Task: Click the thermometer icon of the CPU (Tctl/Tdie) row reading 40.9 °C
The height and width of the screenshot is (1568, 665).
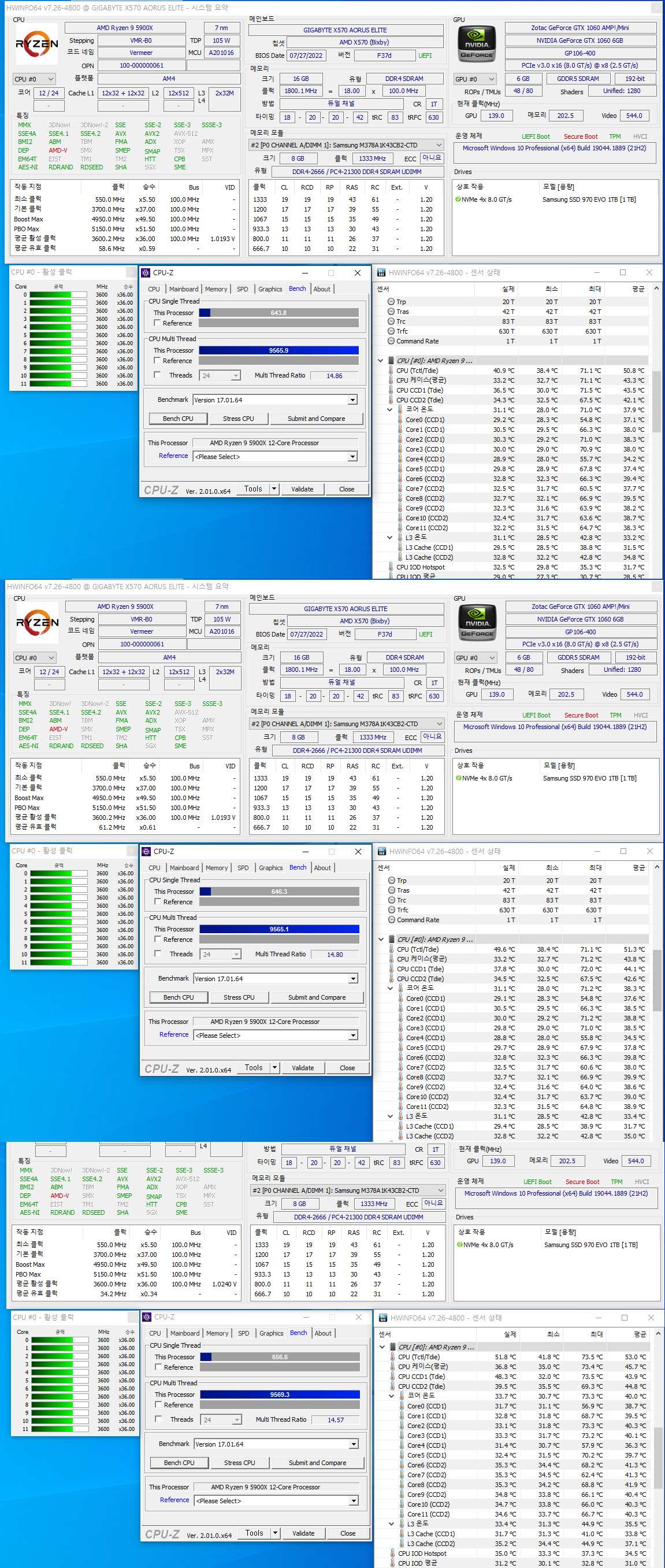Action: pyautogui.click(x=391, y=371)
